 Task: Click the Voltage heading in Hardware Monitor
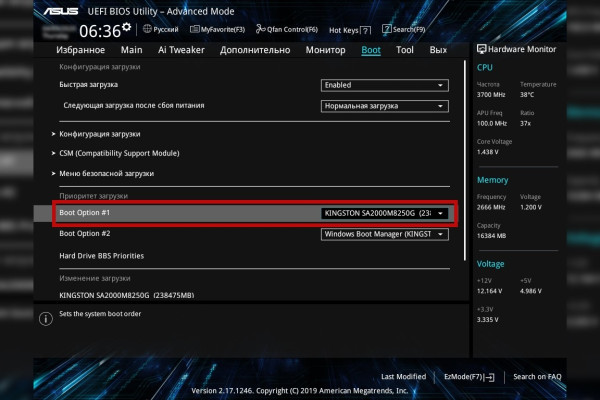pyautogui.click(x=491, y=264)
